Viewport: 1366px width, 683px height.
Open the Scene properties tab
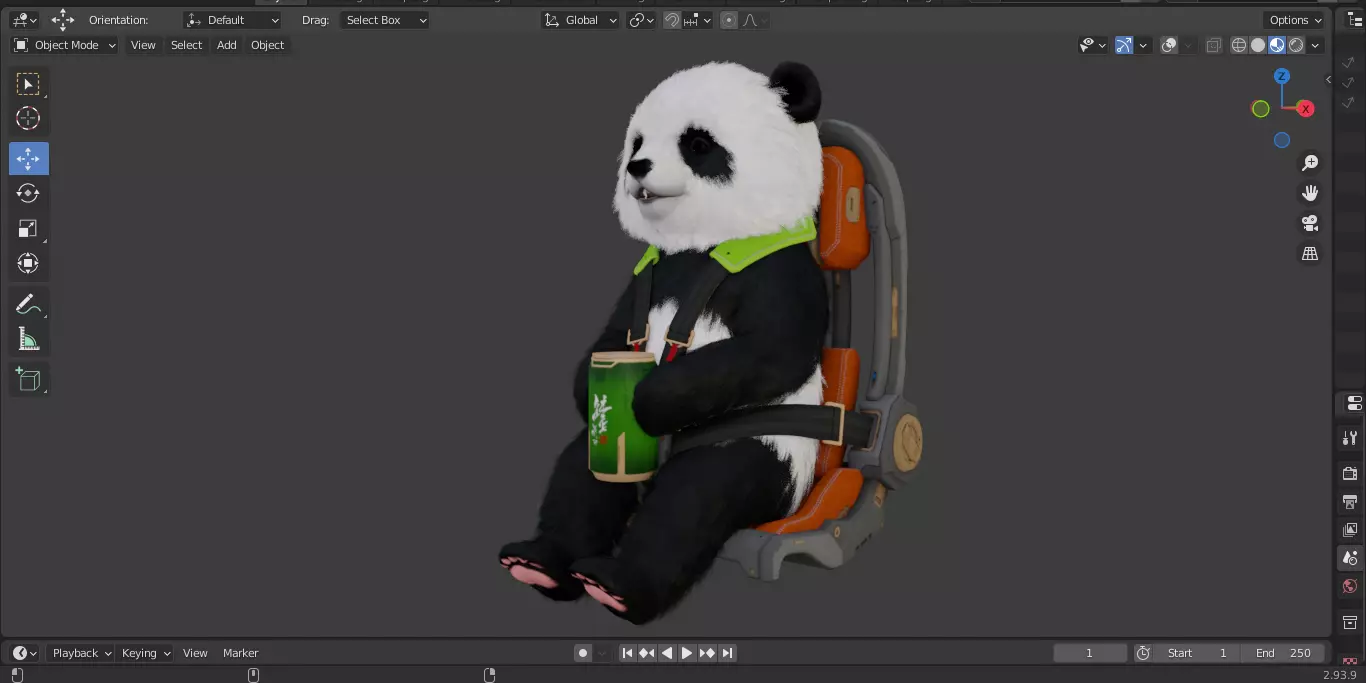coord(1350,558)
